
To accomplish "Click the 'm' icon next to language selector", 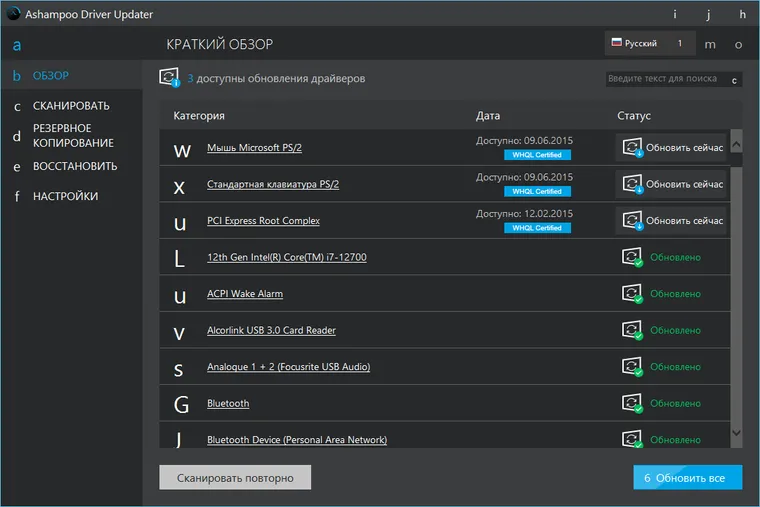I will point(710,45).
